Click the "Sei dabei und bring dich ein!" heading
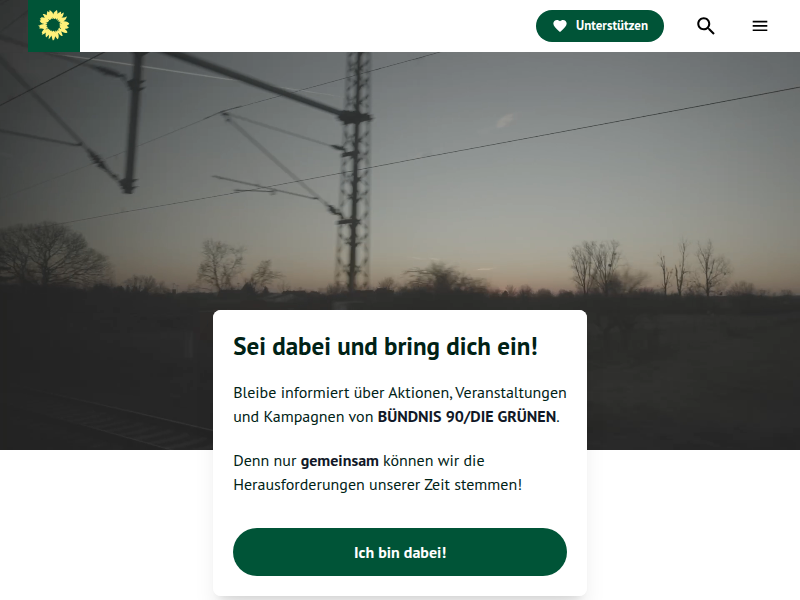The image size is (800, 600). coord(386,346)
